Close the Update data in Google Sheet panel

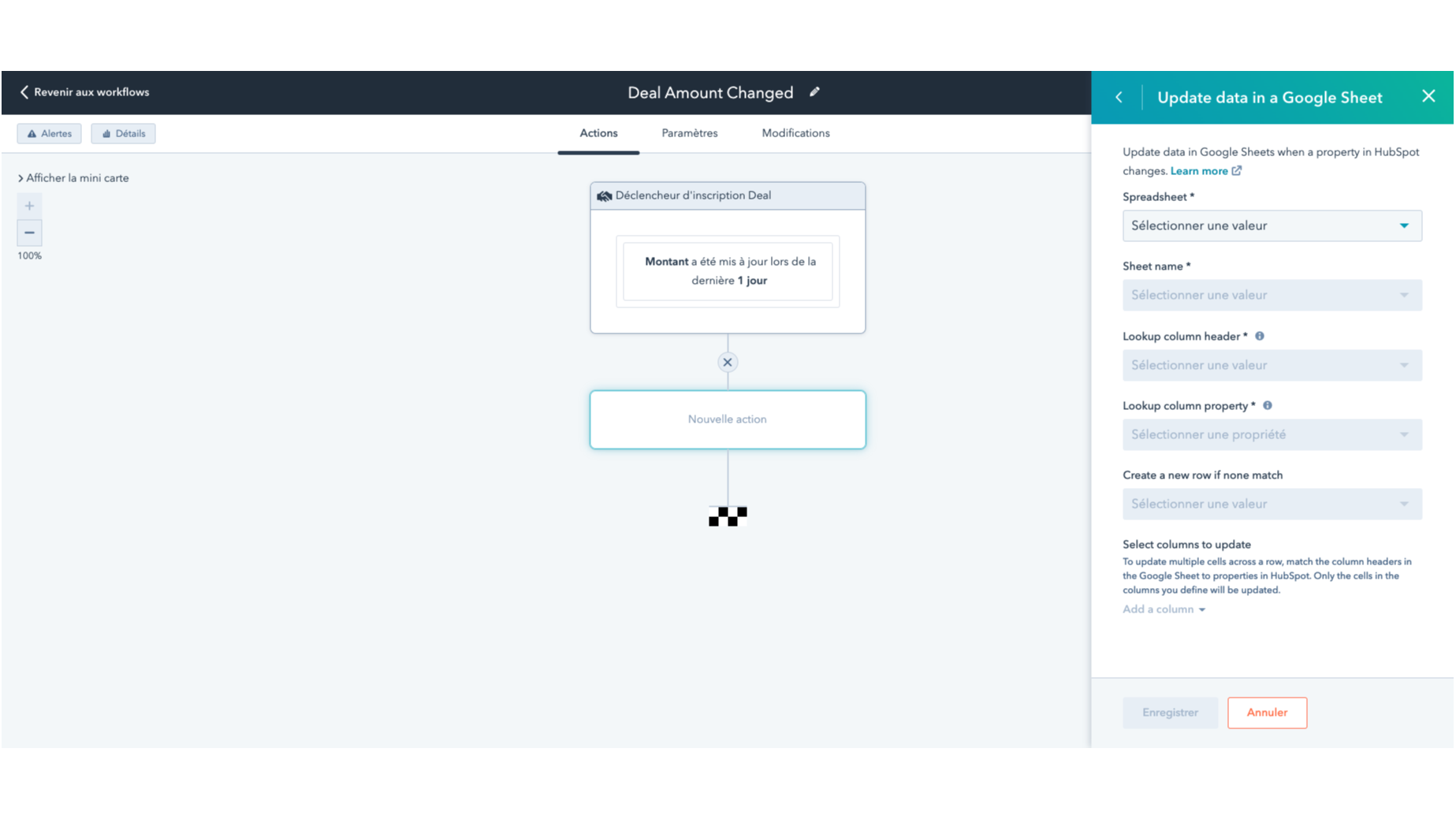(1428, 96)
